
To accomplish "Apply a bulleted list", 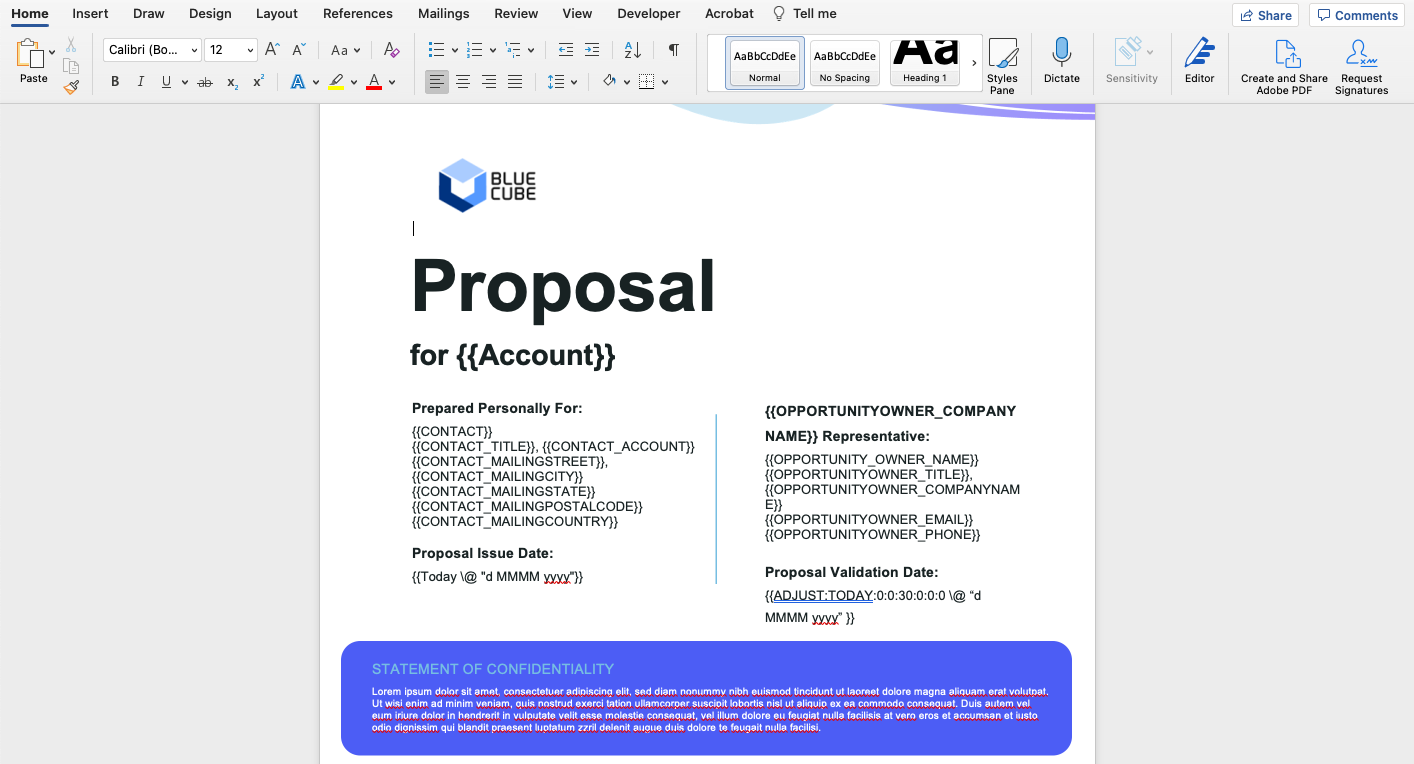I will [436, 50].
